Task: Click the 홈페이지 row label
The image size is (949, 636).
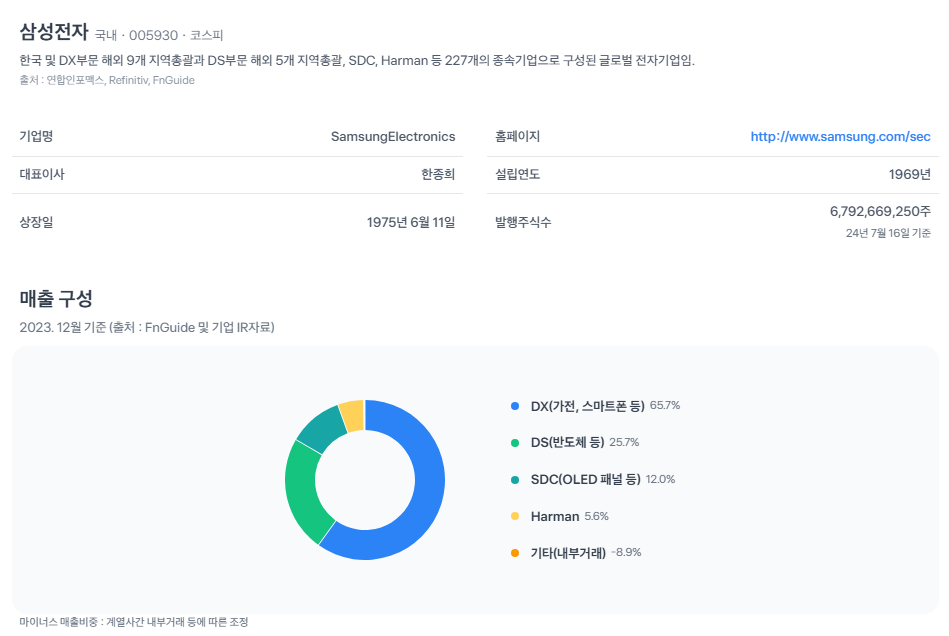Action: [517, 136]
